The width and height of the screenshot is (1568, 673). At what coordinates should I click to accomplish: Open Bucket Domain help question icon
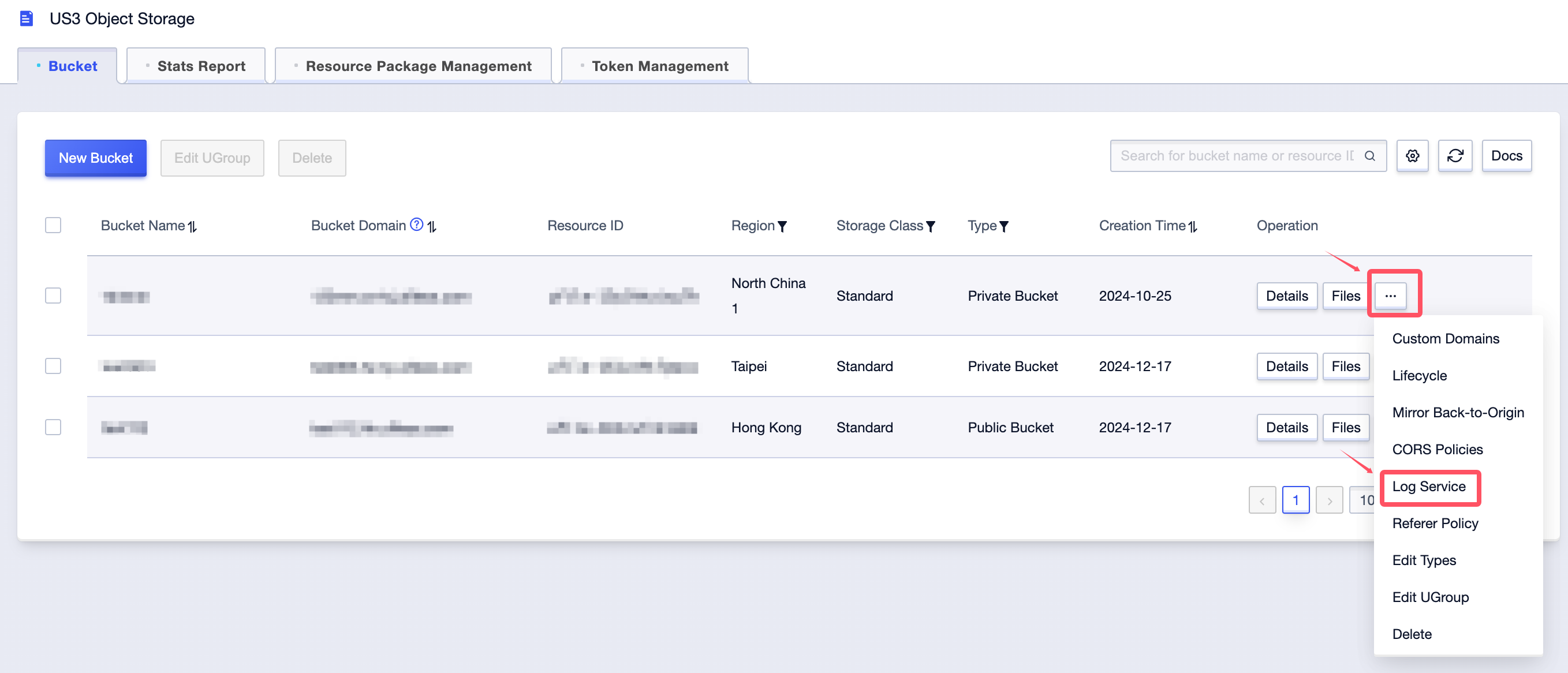click(x=416, y=225)
